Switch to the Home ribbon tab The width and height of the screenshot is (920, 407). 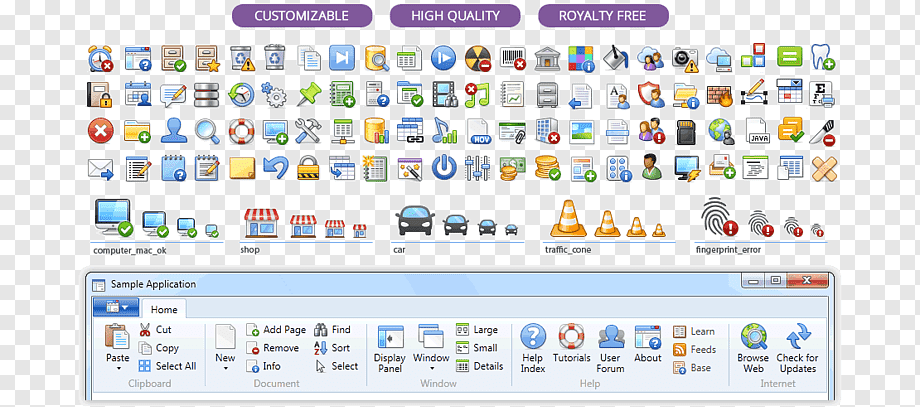coord(164,309)
